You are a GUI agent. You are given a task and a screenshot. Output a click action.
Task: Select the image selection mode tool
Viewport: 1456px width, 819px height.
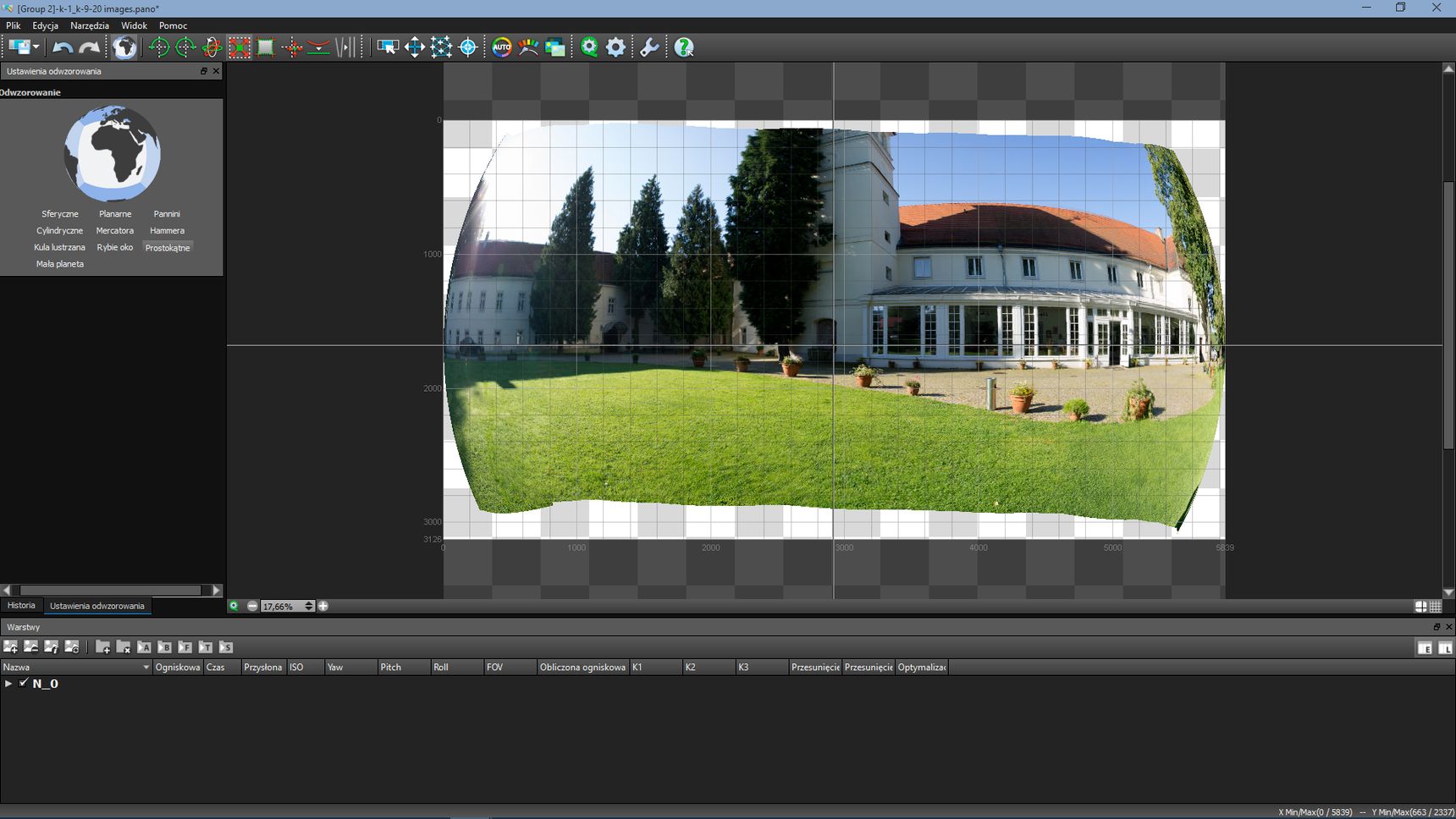coord(388,47)
